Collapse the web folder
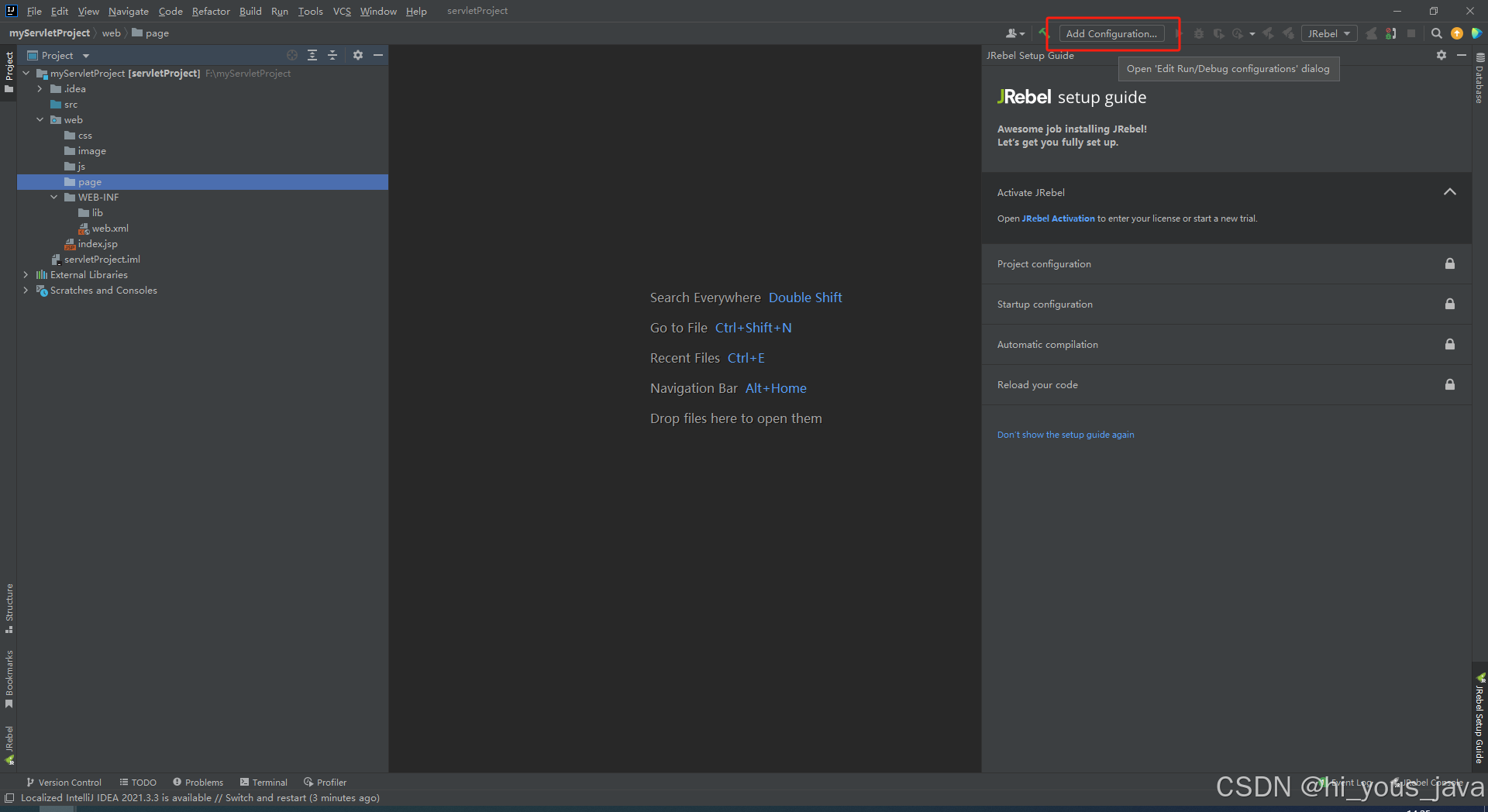The height and width of the screenshot is (812, 1488). tap(40, 120)
